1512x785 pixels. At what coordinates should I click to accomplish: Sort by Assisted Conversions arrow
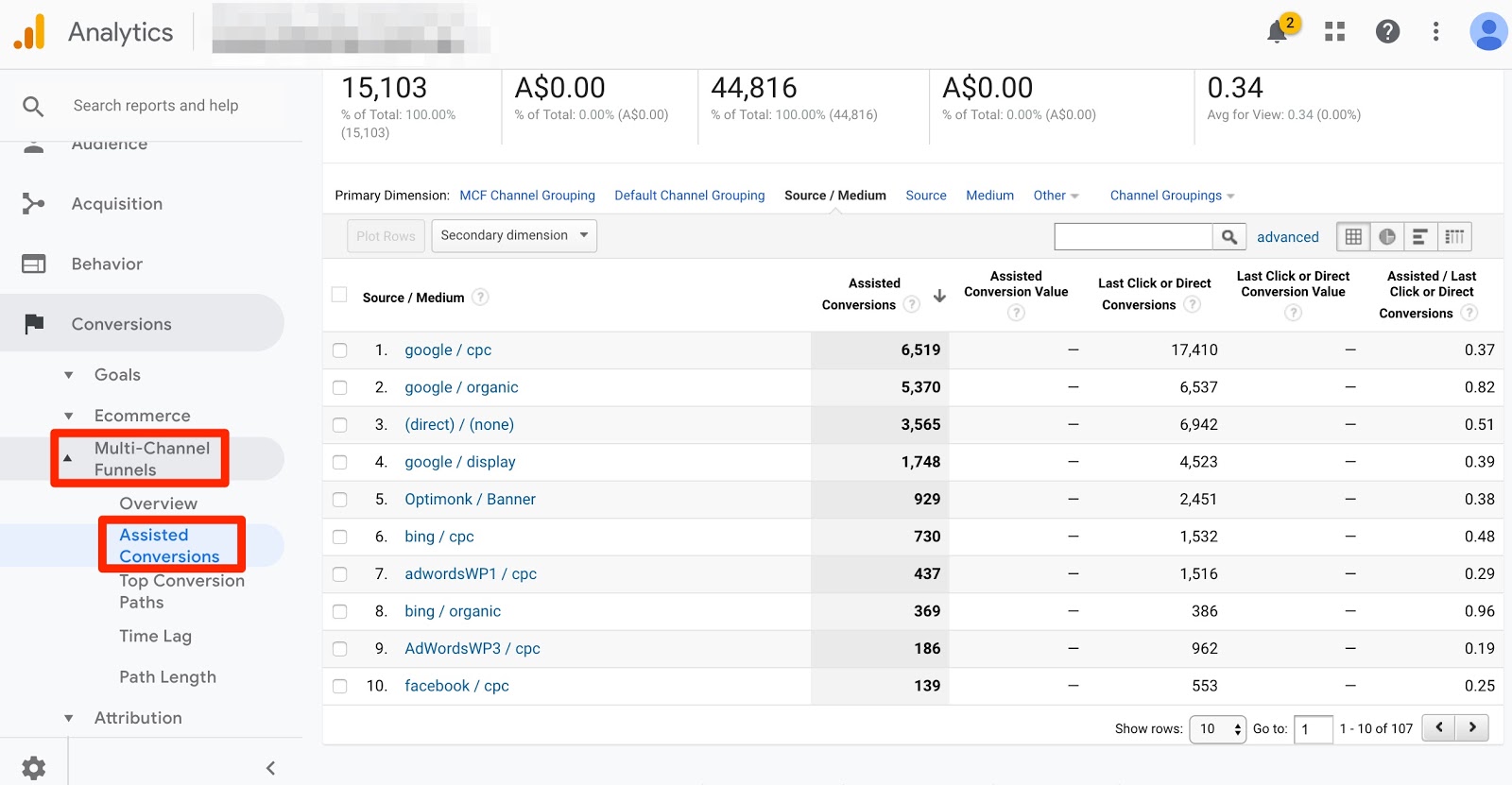pos(939,296)
